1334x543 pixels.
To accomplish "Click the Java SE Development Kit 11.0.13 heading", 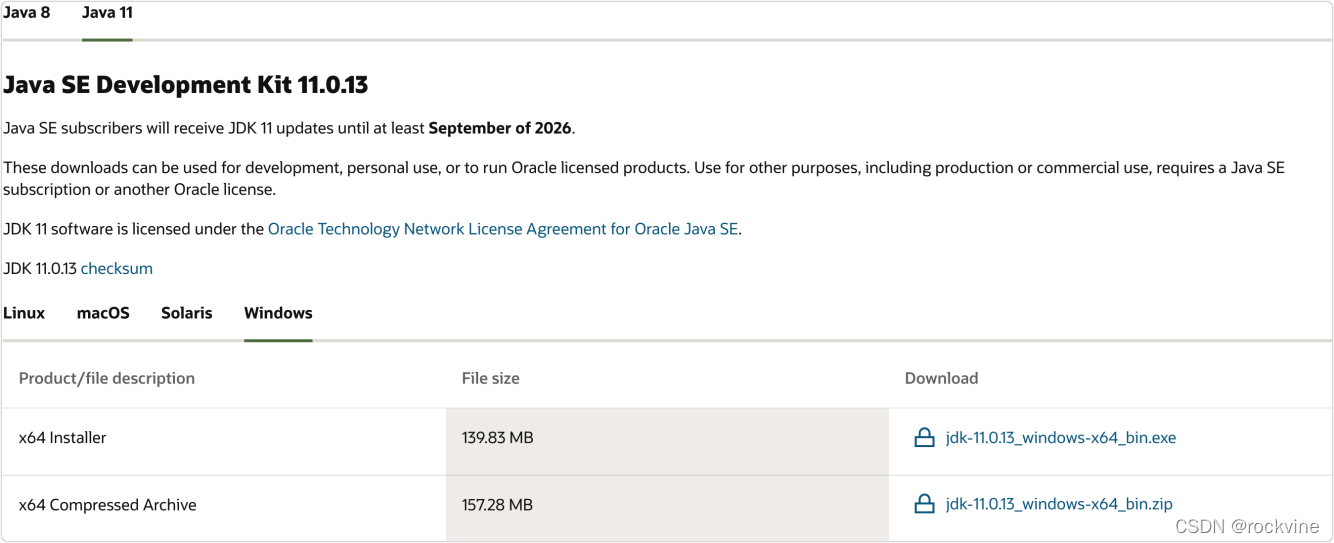I will pyautogui.click(x=186, y=85).
